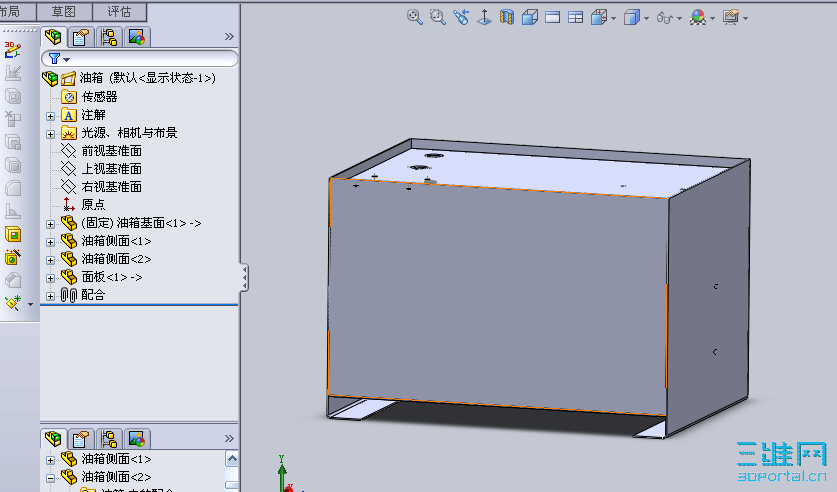837x492 pixels.
Task: Open the View Settings dropdown arrow
Action: [x=745, y=19]
